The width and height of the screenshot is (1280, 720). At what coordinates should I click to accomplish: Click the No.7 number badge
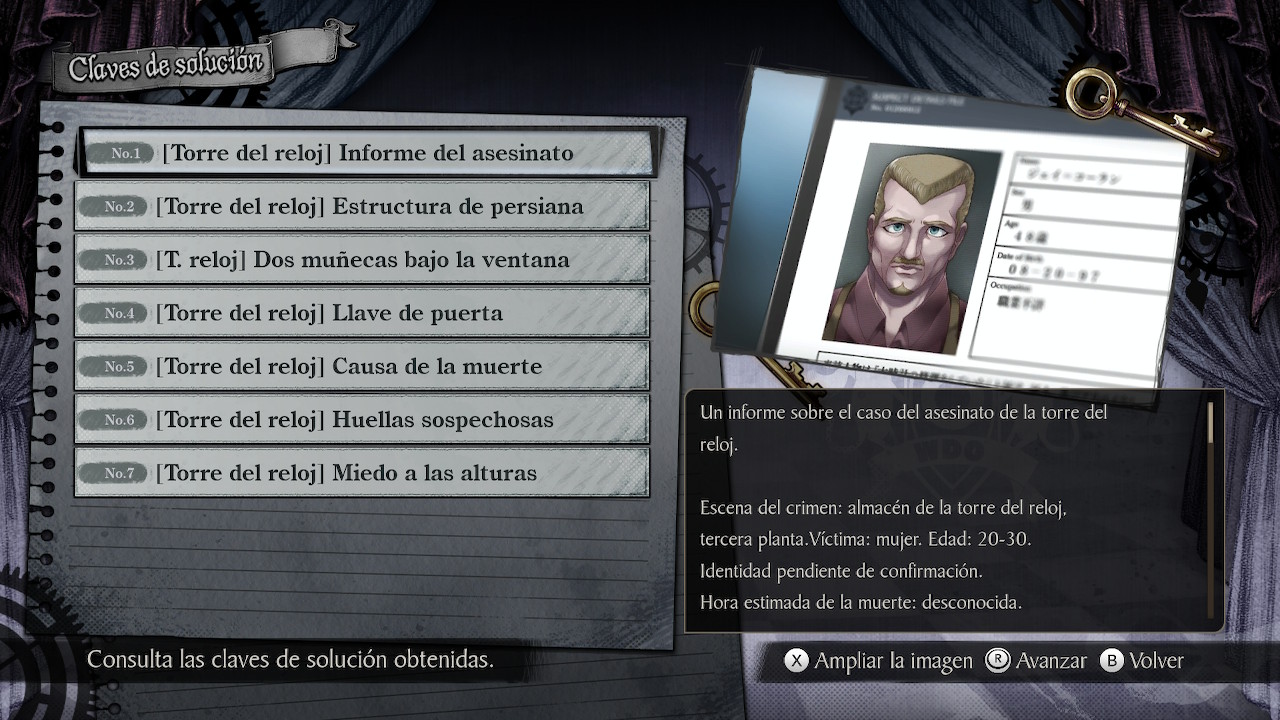(x=119, y=473)
